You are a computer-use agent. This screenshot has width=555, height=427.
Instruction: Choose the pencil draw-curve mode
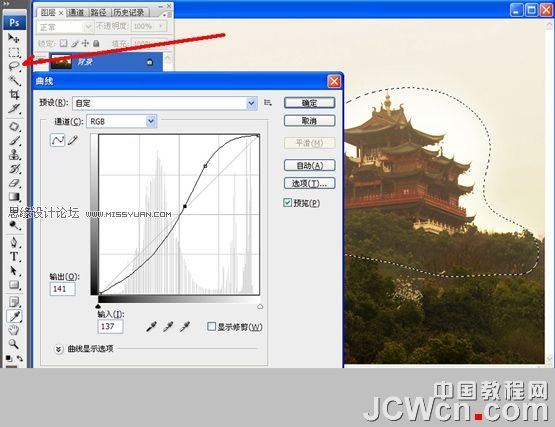click(73, 140)
